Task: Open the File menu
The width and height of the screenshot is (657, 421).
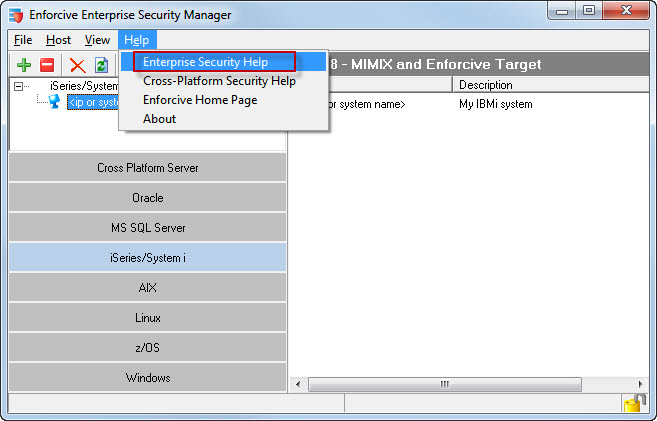Action: click(x=23, y=40)
